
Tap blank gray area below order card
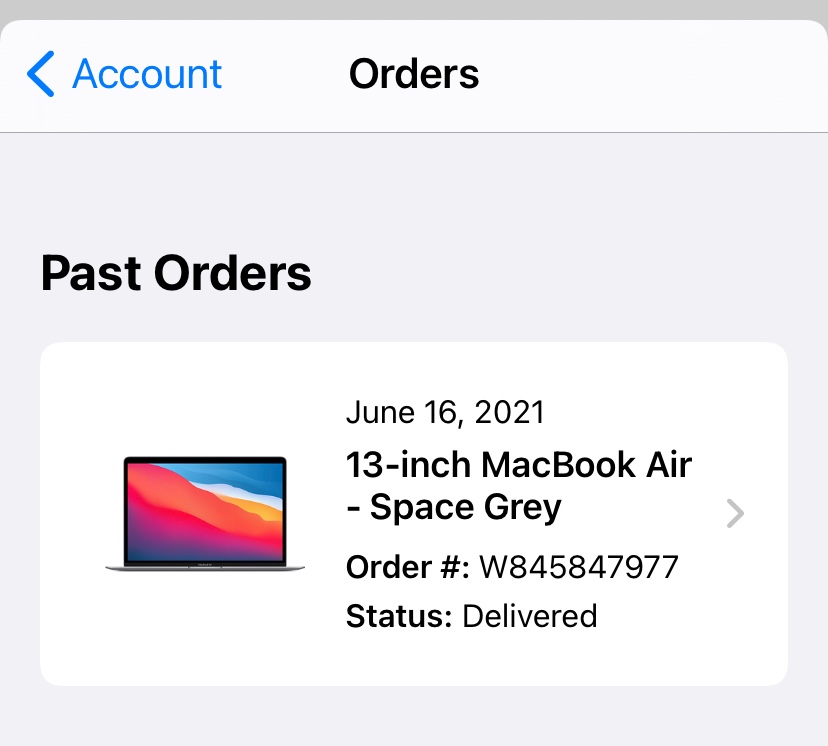click(414, 717)
